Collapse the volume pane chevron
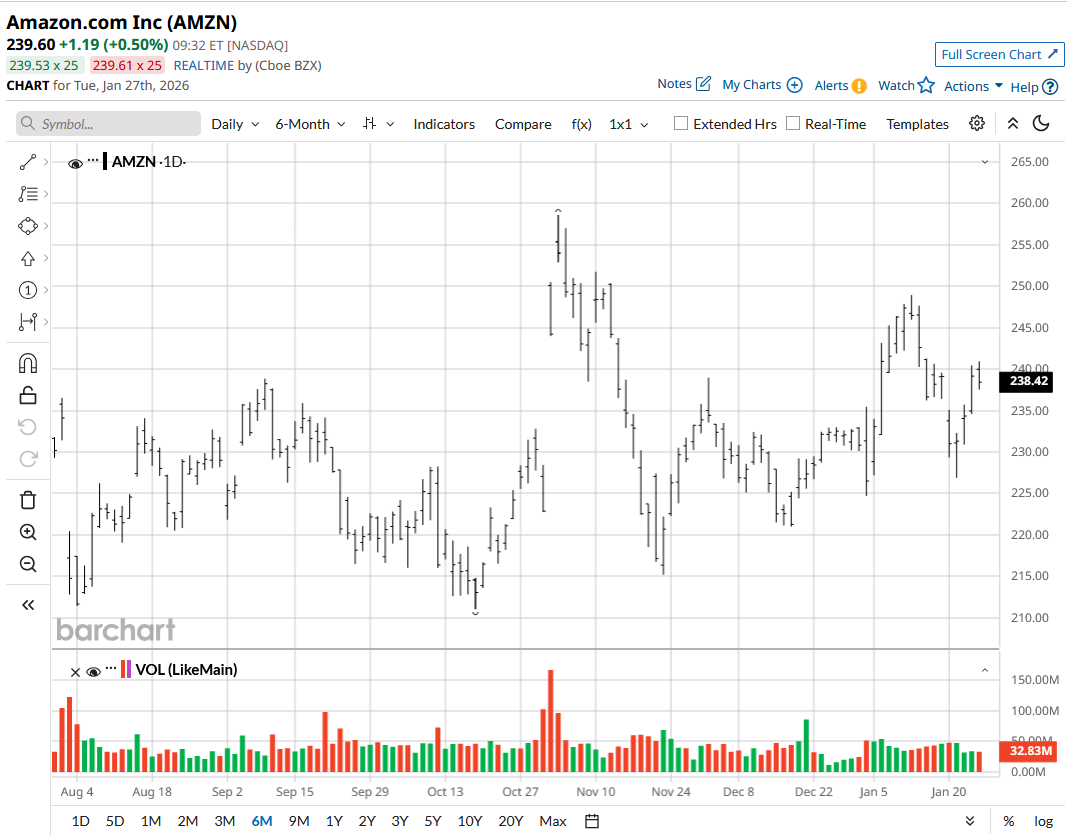Image resolution: width=1067 pixels, height=837 pixels. pyautogui.click(x=985, y=670)
